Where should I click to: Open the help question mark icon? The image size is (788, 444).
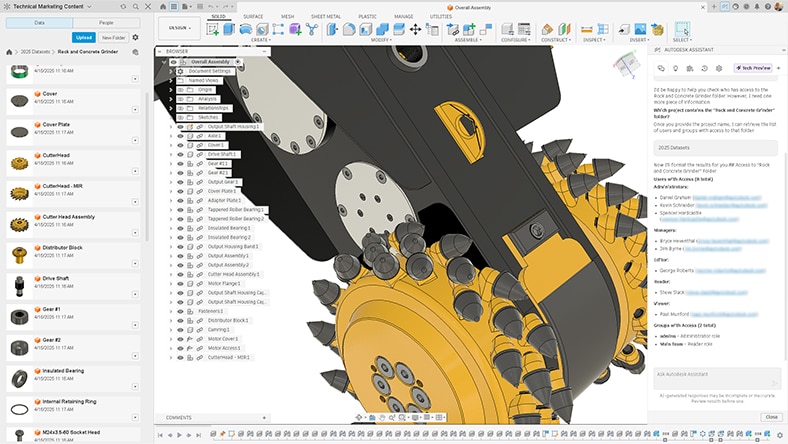tap(767, 7)
